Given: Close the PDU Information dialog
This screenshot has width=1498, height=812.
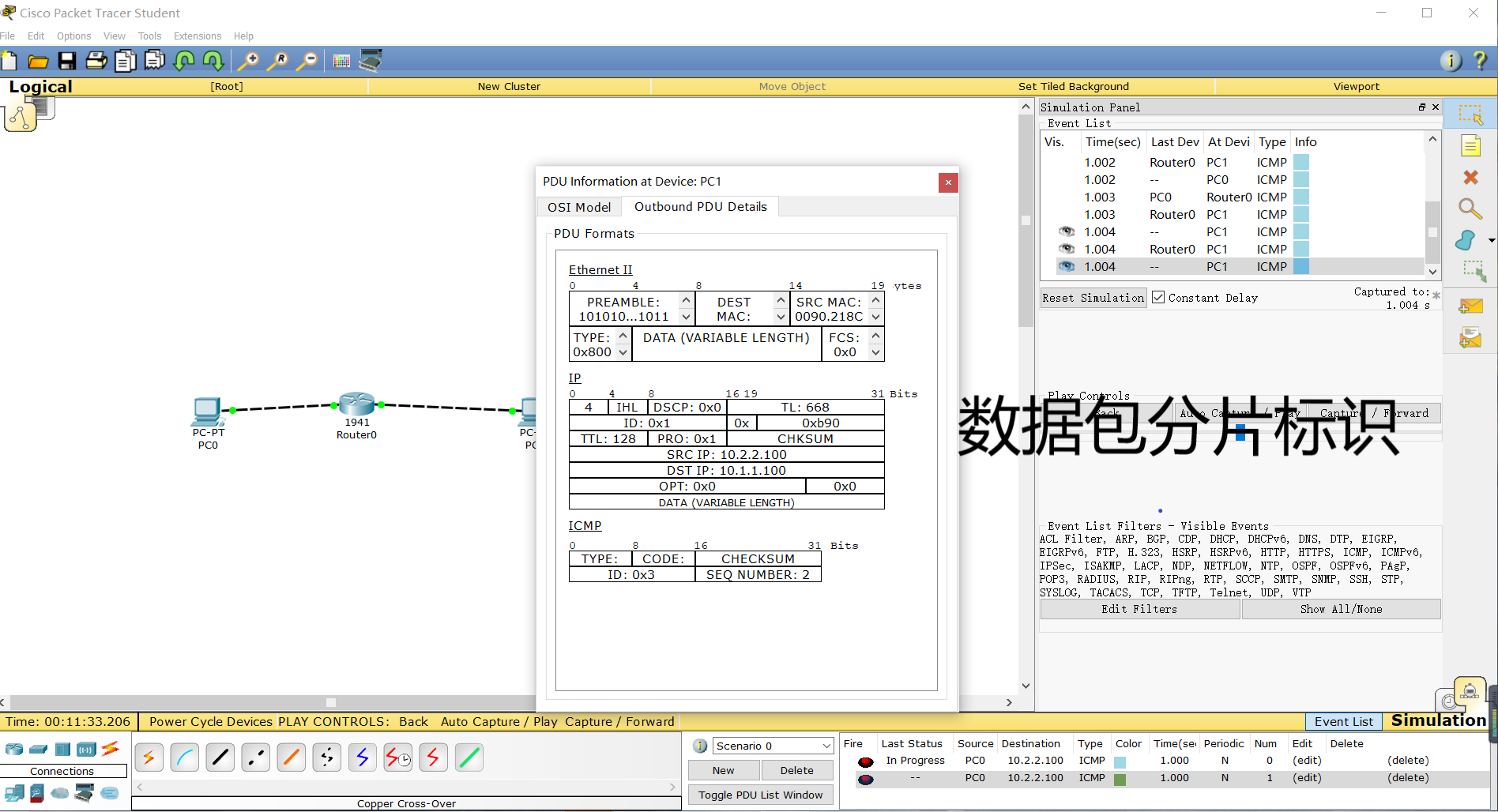Looking at the screenshot, I should click(x=948, y=182).
